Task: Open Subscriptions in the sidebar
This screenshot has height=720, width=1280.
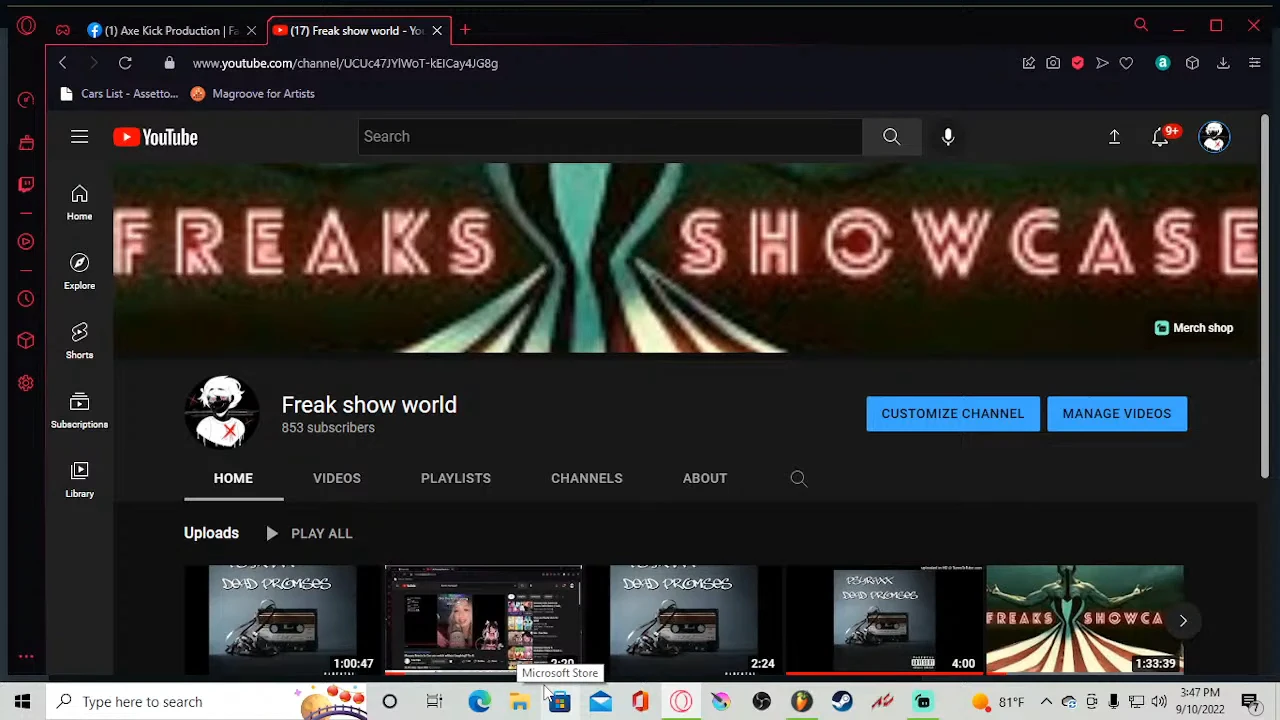Action: click(79, 410)
